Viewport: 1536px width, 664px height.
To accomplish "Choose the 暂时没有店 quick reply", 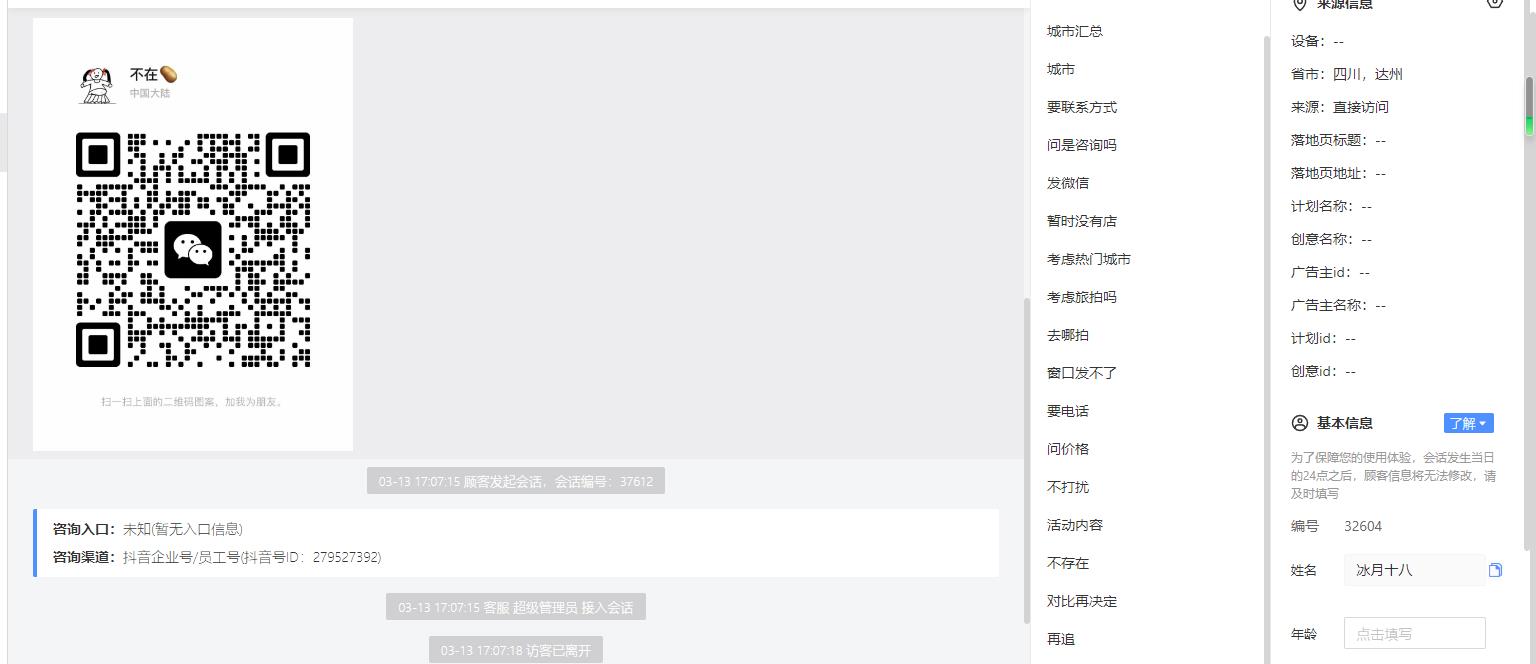I will [x=1082, y=221].
